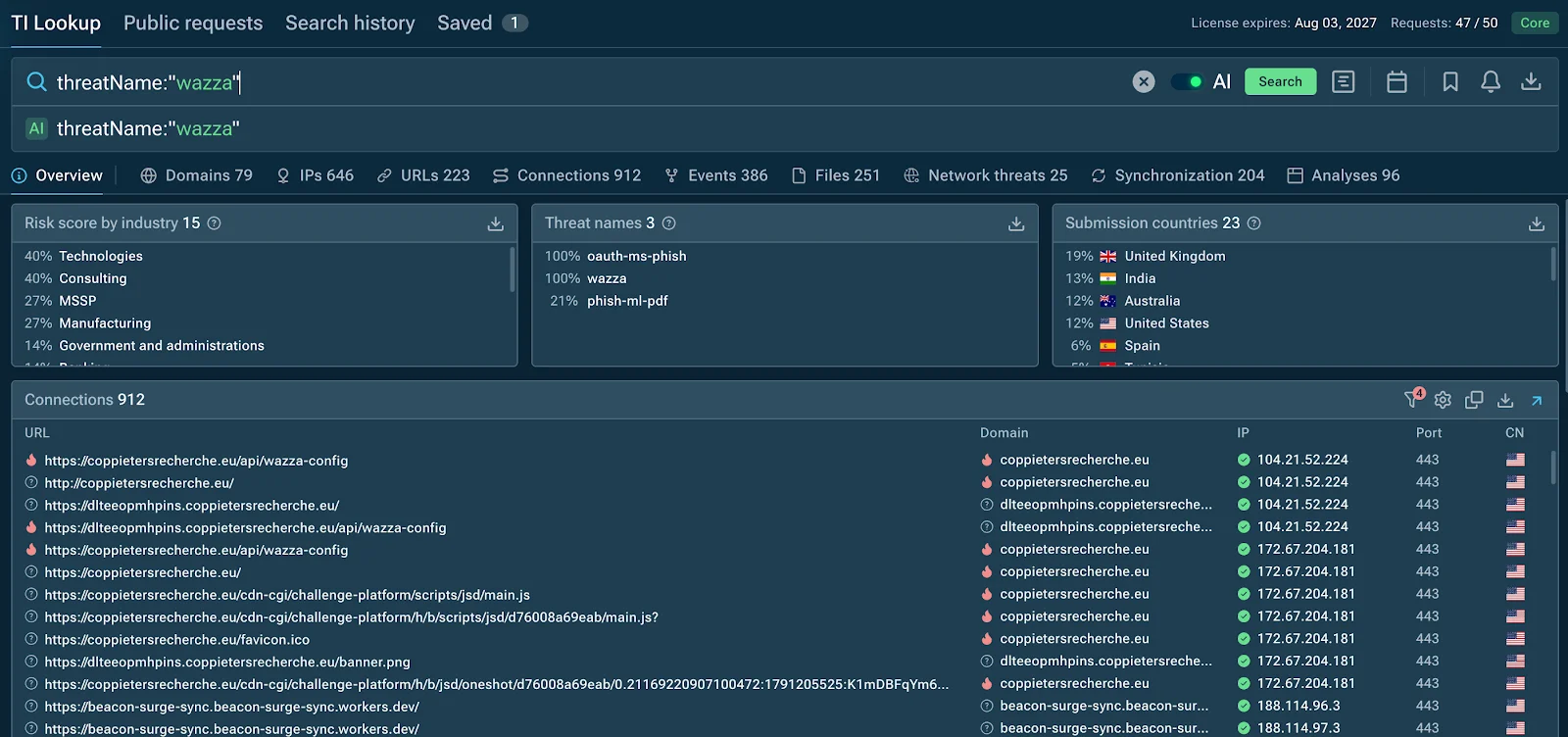Open the Network threats 25 tab
The image size is (1568, 737).
(x=986, y=175)
